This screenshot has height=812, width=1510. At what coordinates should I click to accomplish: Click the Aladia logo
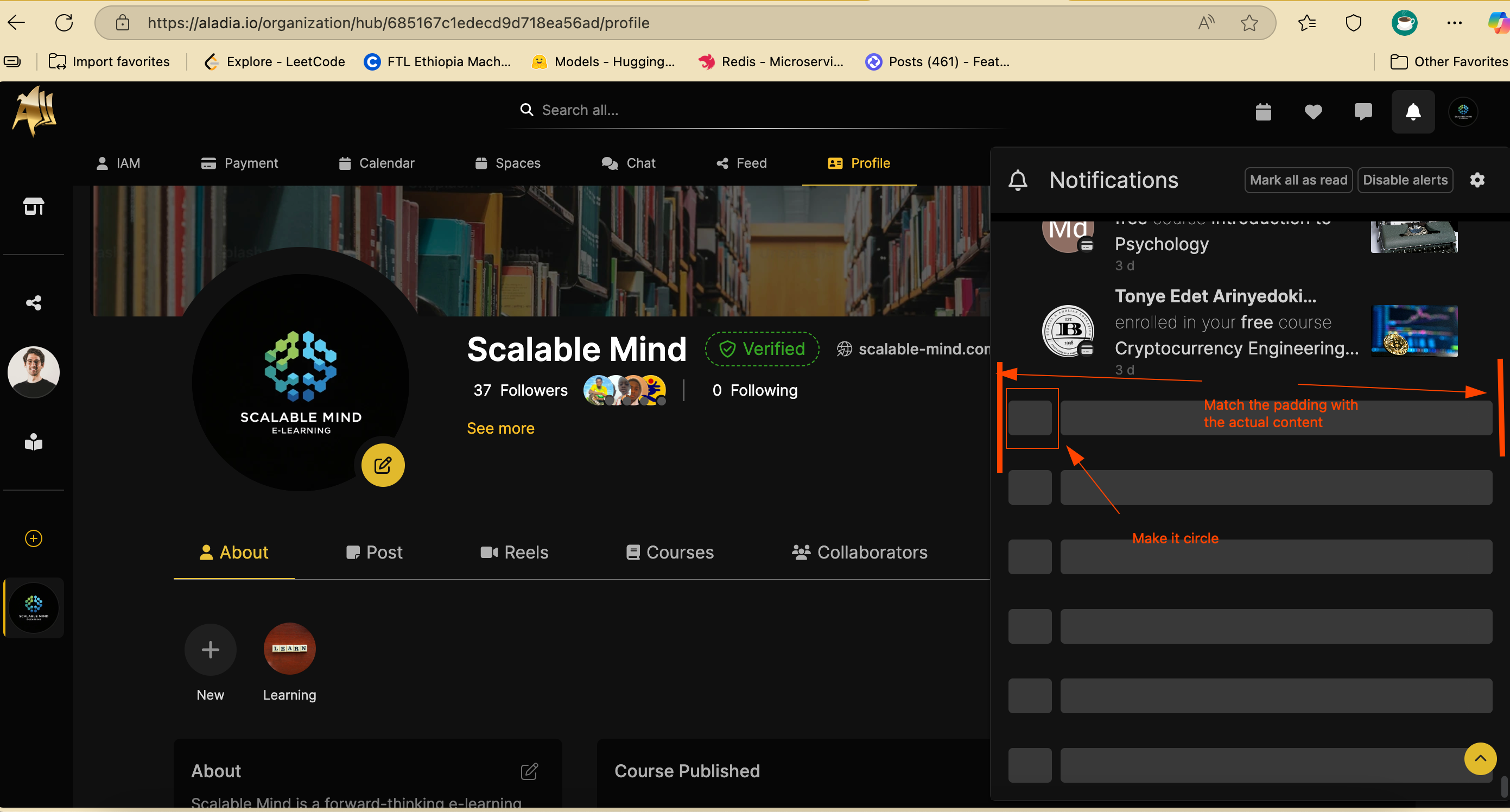click(35, 111)
